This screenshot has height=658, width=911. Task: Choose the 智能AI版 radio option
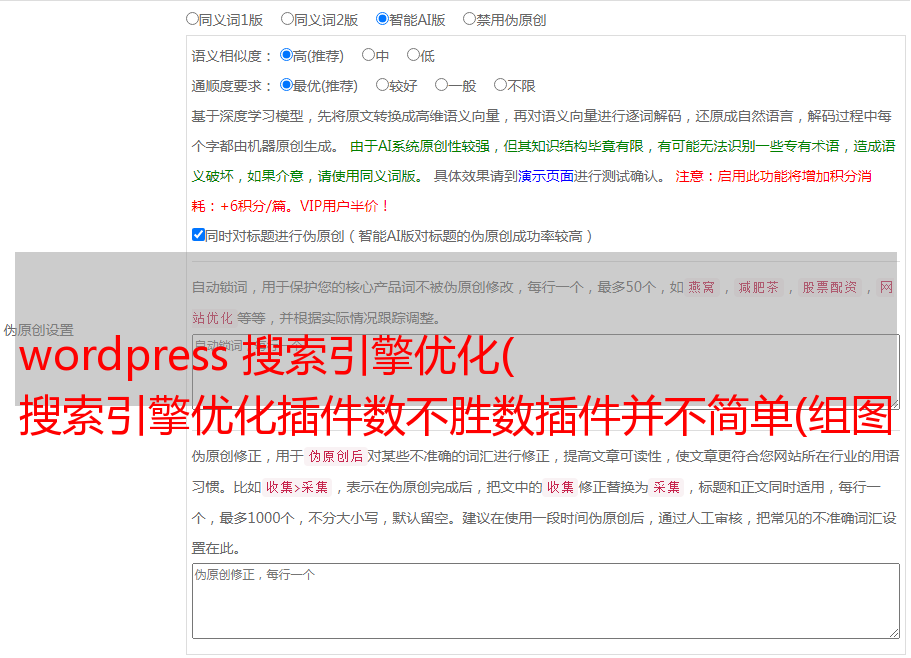(382, 19)
